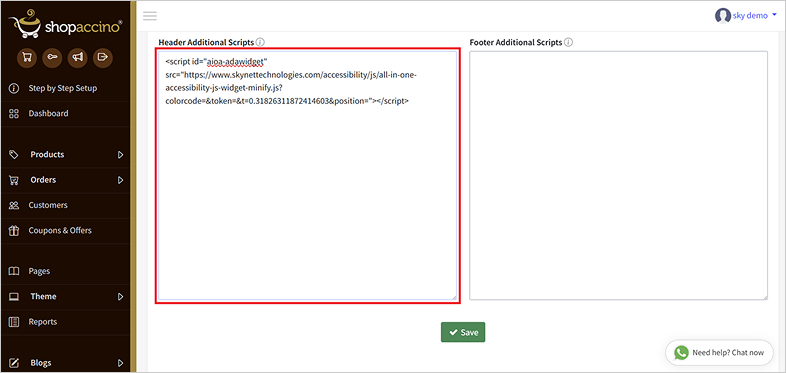
Task: Click the Step by Step Setup info icon
Action: (14, 88)
